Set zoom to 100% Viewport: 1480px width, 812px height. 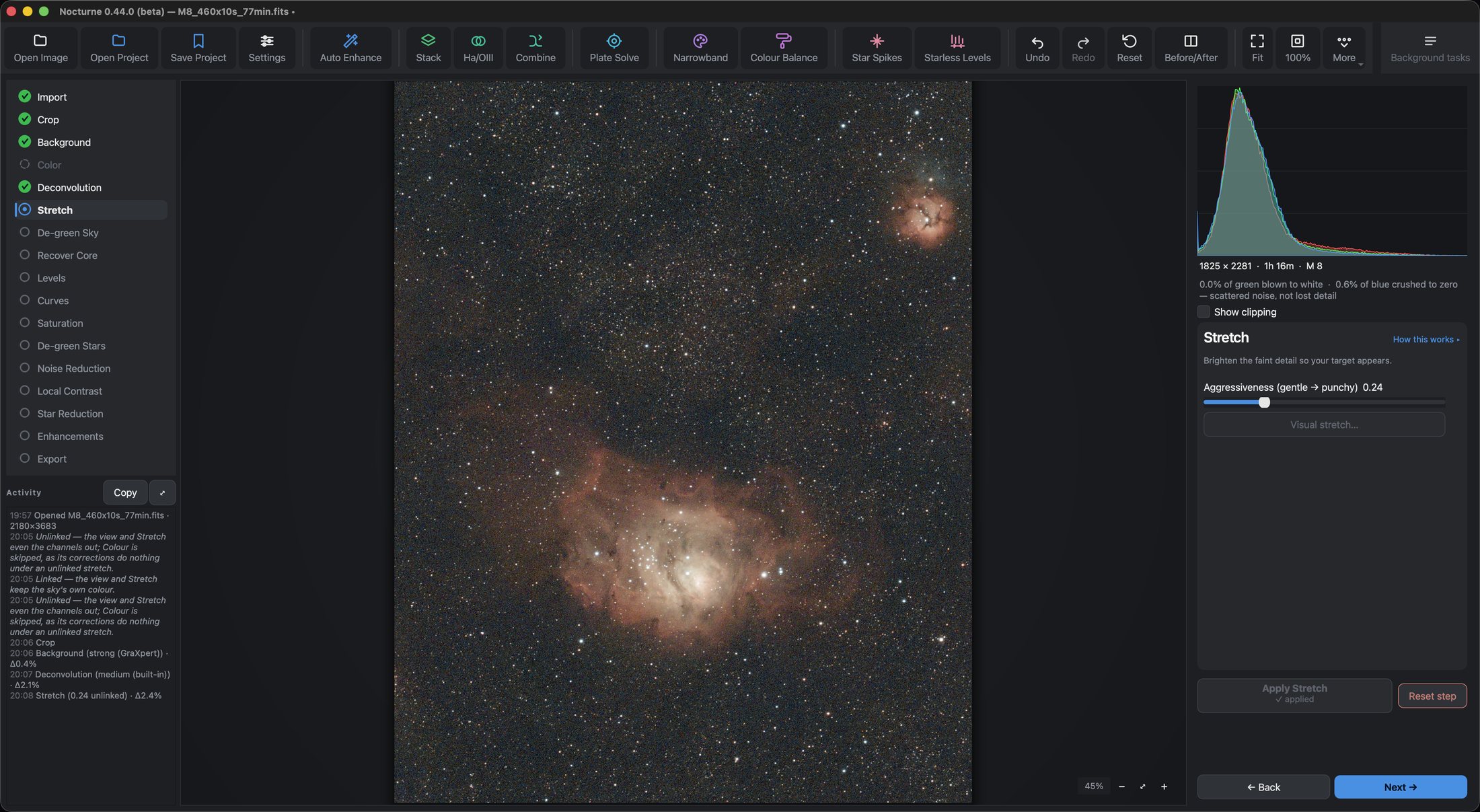(1297, 48)
